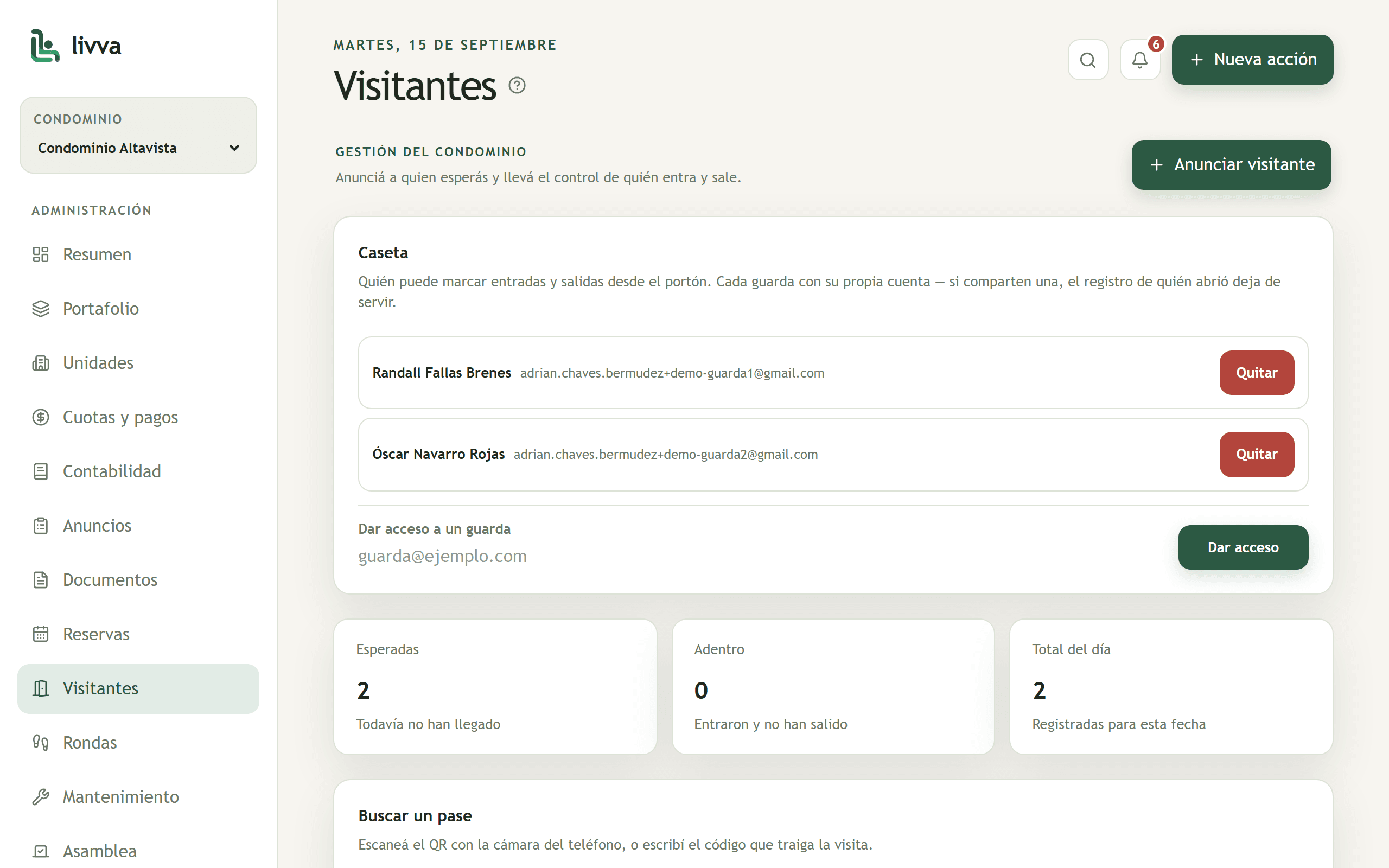Click the livva logo icon

[x=46, y=46]
